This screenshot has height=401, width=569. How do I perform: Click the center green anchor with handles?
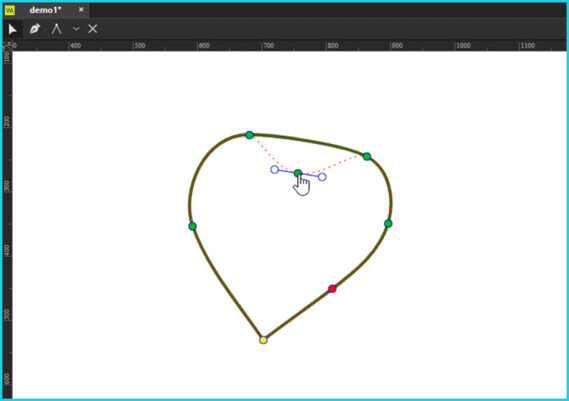[298, 173]
